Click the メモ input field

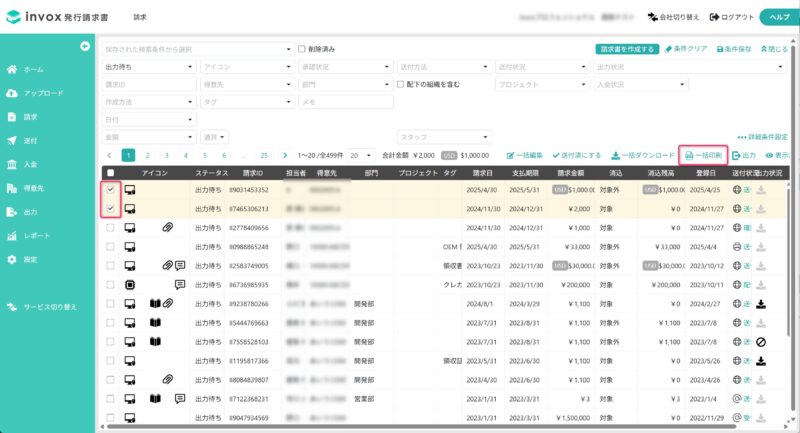click(345, 102)
